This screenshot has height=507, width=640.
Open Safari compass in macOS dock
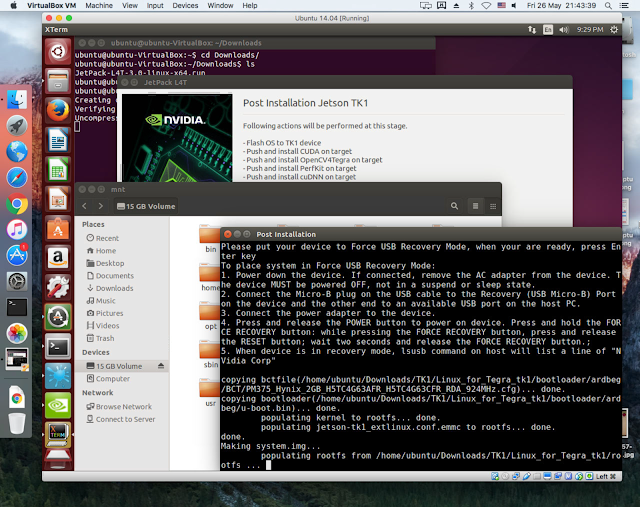coord(17,178)
